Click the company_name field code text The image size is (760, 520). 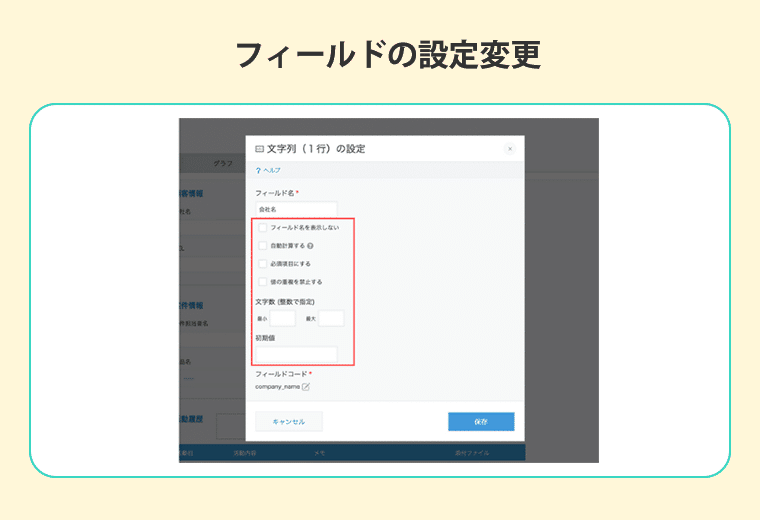pos(277,387)
